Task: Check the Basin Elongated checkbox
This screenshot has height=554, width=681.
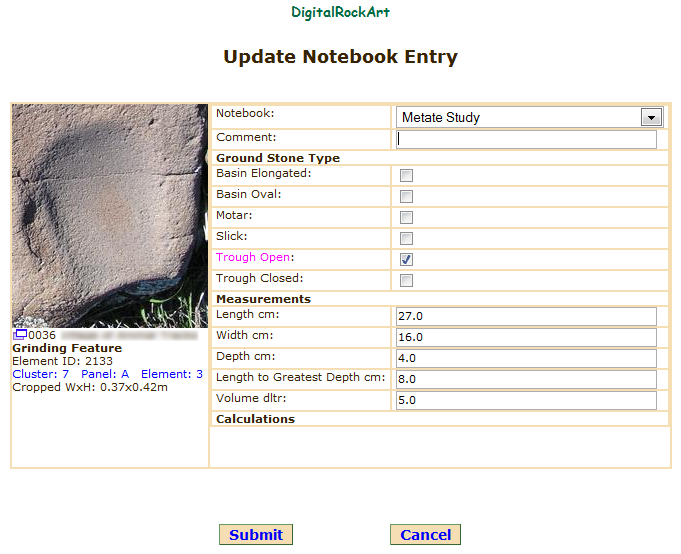Action: tap(407, 175)
